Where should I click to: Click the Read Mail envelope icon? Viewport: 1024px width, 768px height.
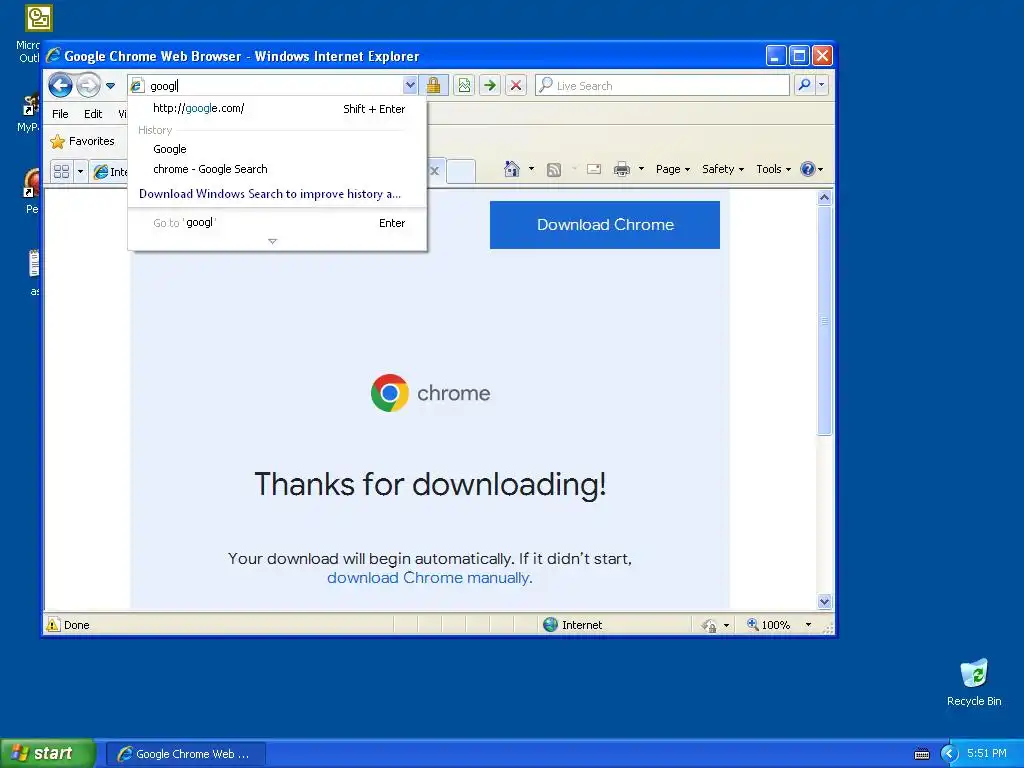pyautogui.click(x=594, y=170)
